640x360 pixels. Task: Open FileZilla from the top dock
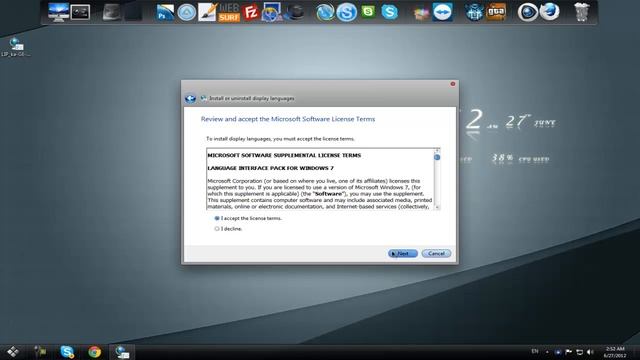251,13
